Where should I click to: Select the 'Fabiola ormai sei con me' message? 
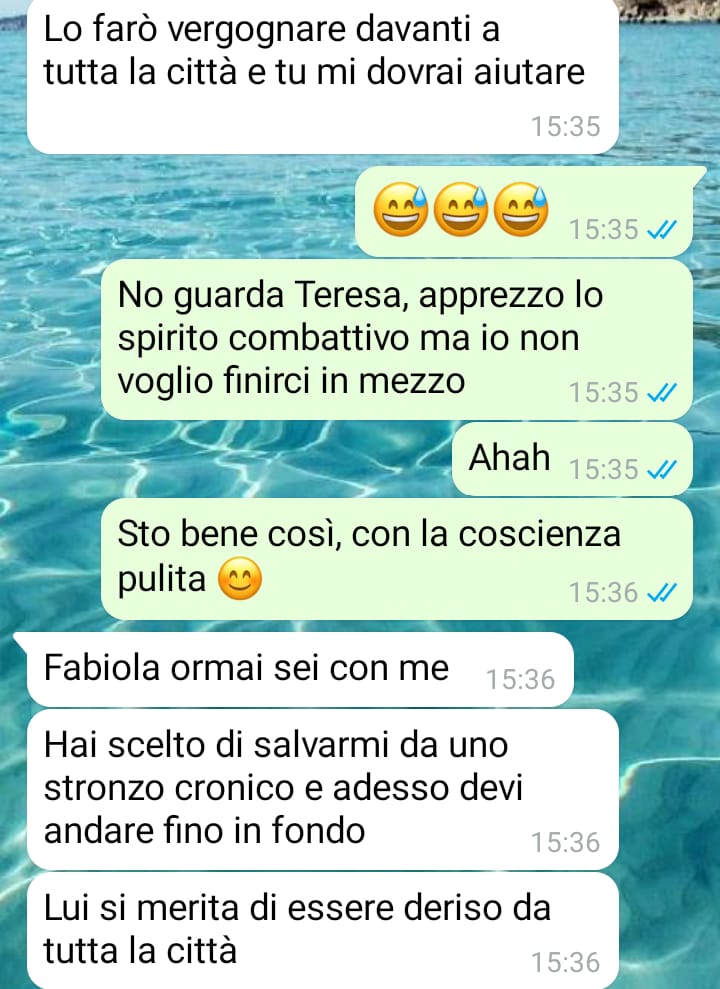pos(300,669)
